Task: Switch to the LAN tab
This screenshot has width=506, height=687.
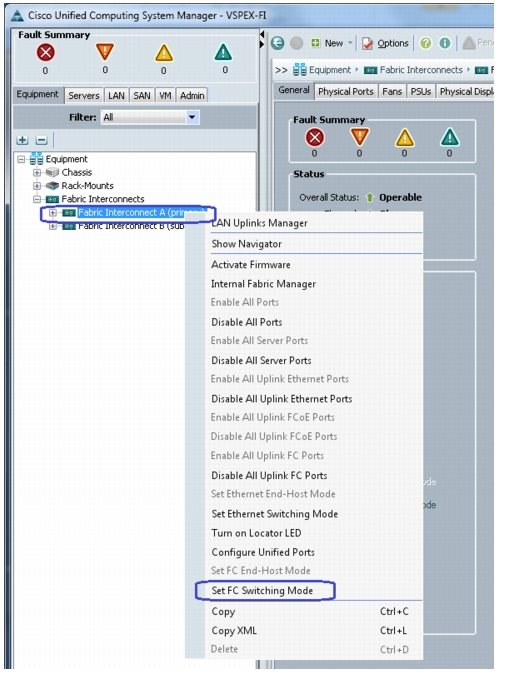Action: (x=117, y=96)
